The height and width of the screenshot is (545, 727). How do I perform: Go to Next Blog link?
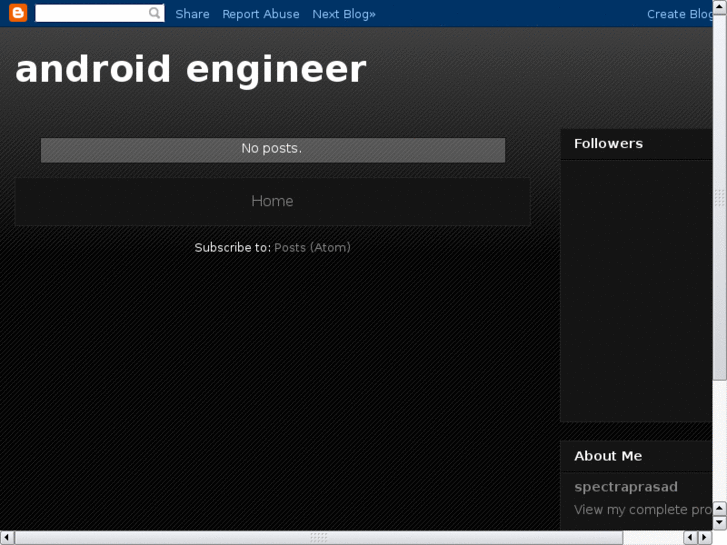(x=344, y=14)
